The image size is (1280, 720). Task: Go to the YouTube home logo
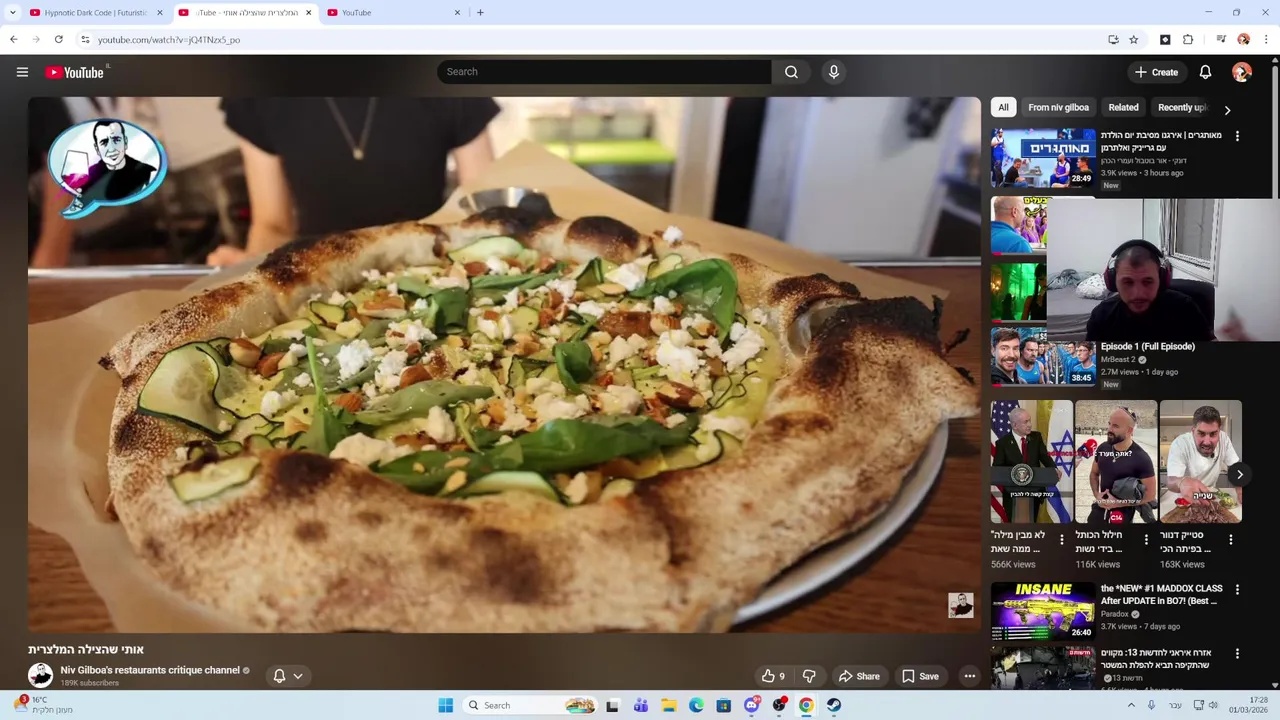click(75, 72)
